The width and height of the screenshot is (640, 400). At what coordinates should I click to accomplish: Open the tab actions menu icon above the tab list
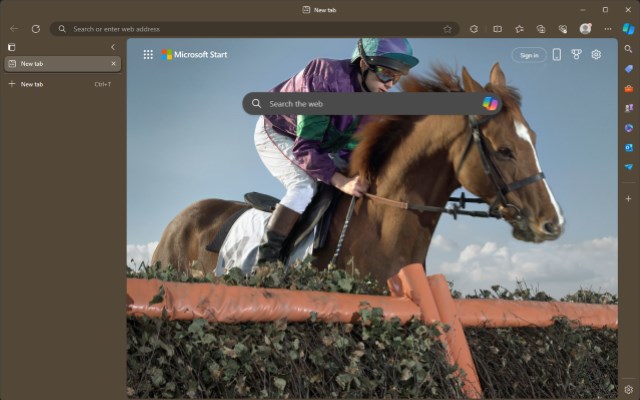click(x=11, y=47)
